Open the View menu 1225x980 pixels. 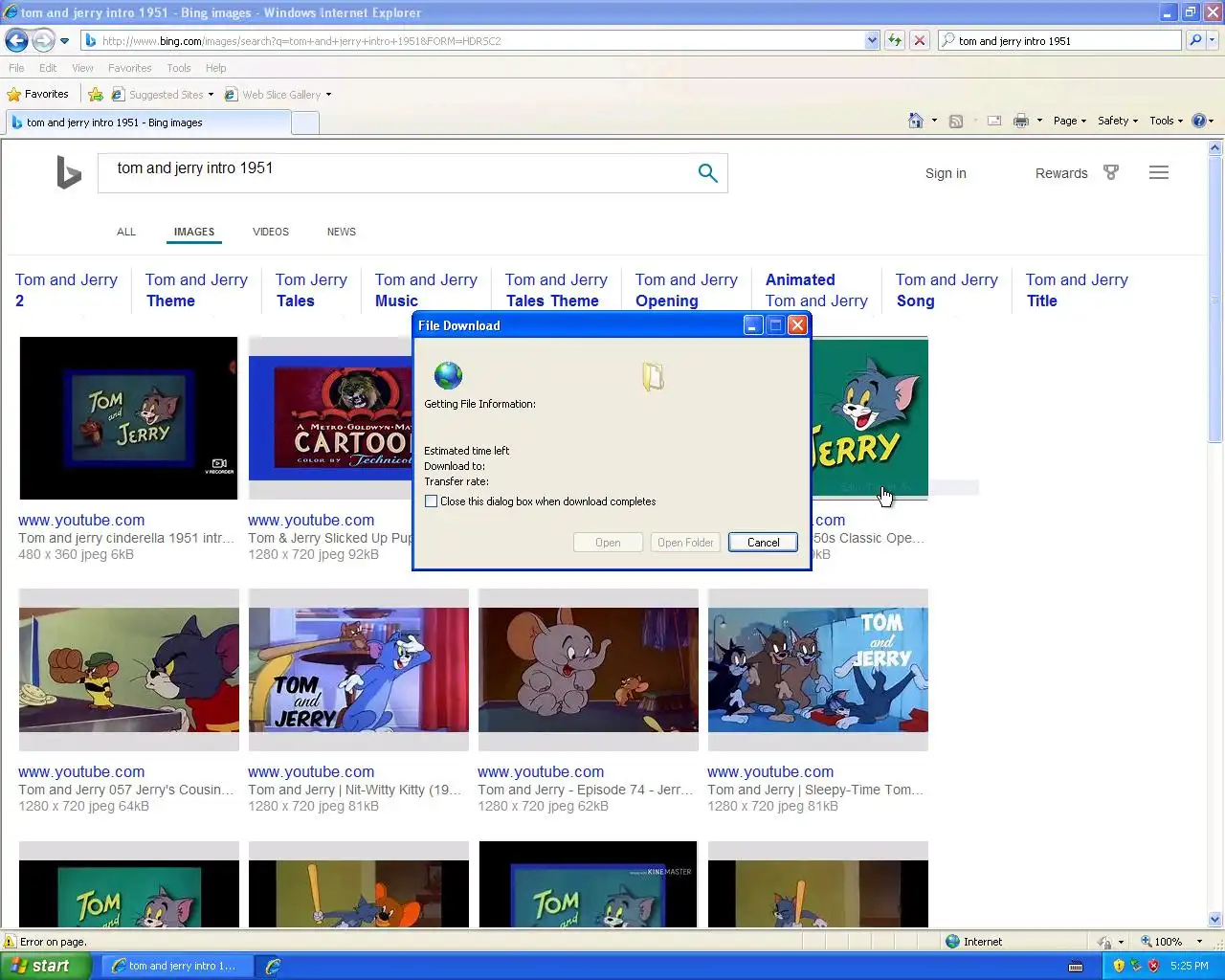tap(82, 68)
